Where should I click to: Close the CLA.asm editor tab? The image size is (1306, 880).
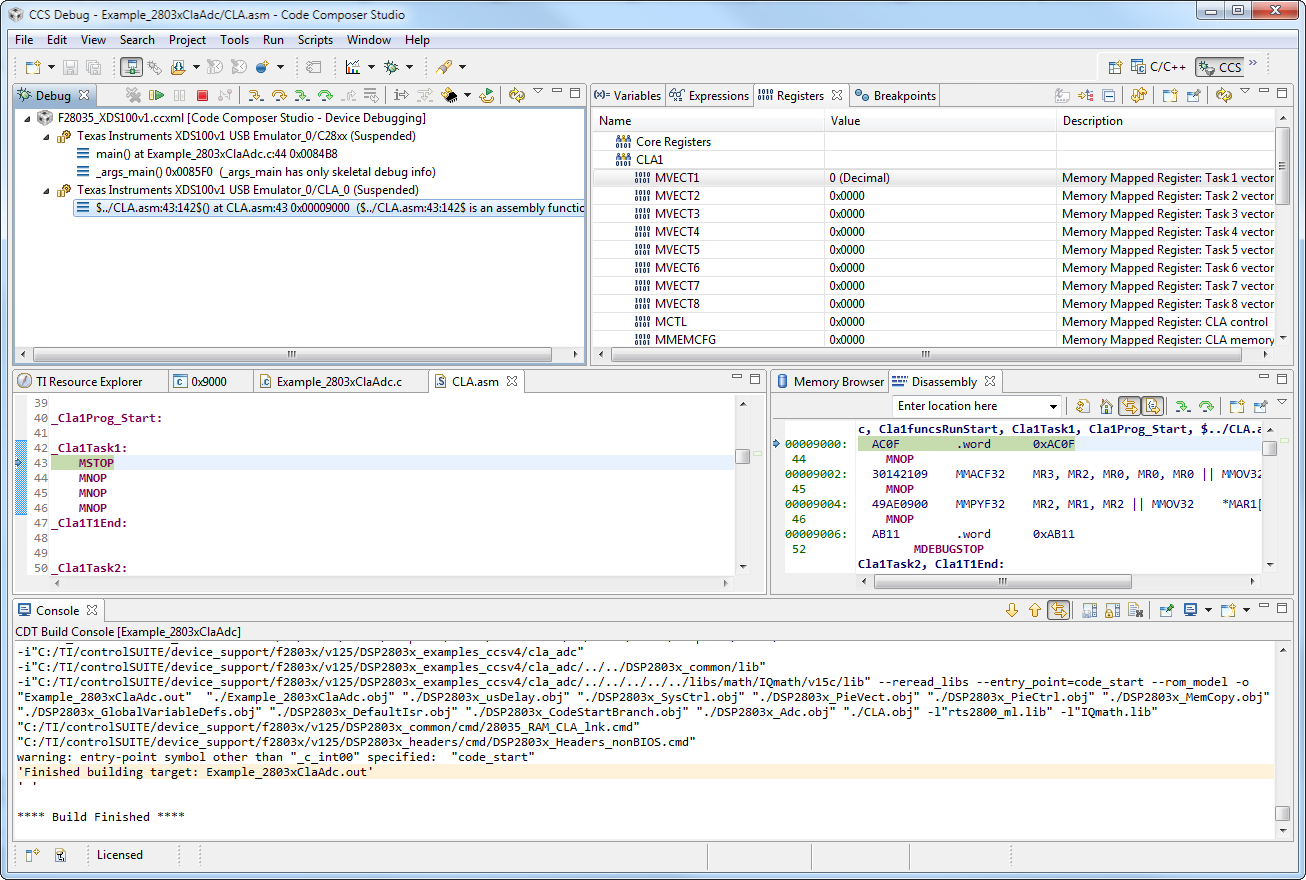[511, 382]
